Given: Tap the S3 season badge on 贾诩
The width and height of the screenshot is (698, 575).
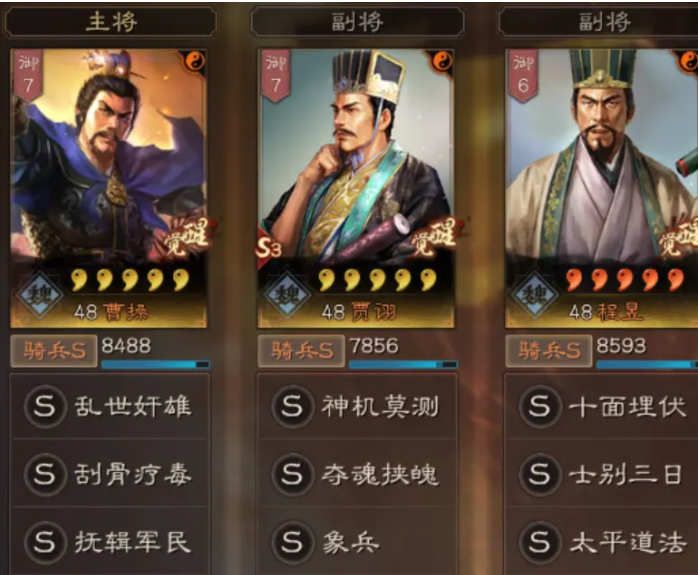Looking at the screenshot, I should [269, 248].
